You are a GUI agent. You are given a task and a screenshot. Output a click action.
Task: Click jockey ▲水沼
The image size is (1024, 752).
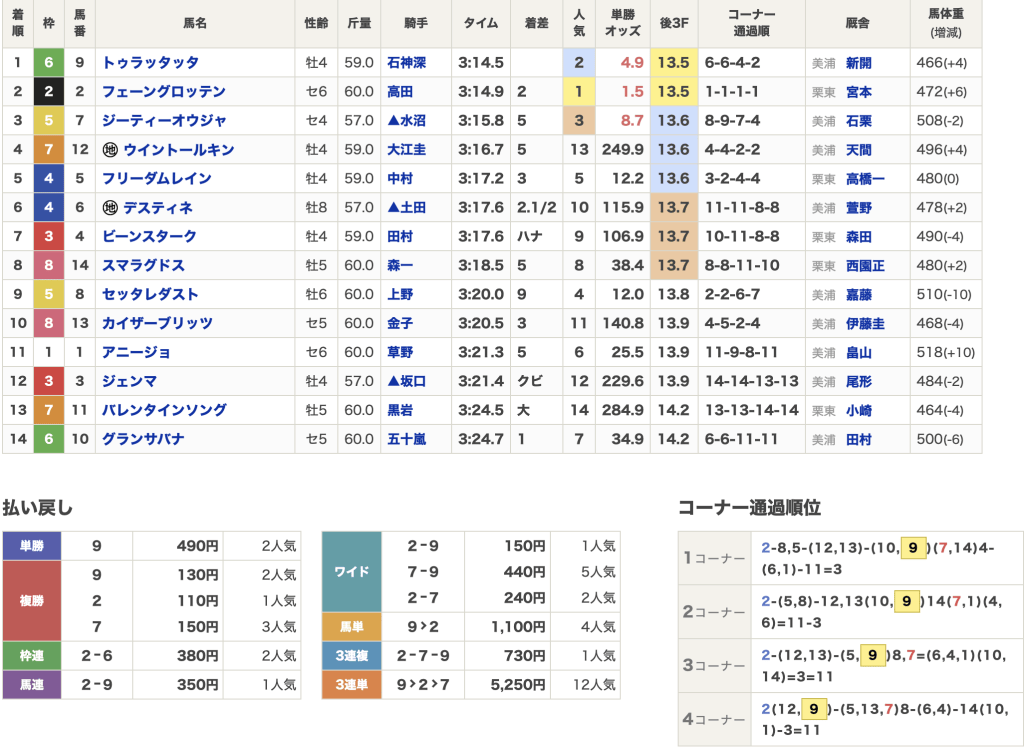[406, 121]
